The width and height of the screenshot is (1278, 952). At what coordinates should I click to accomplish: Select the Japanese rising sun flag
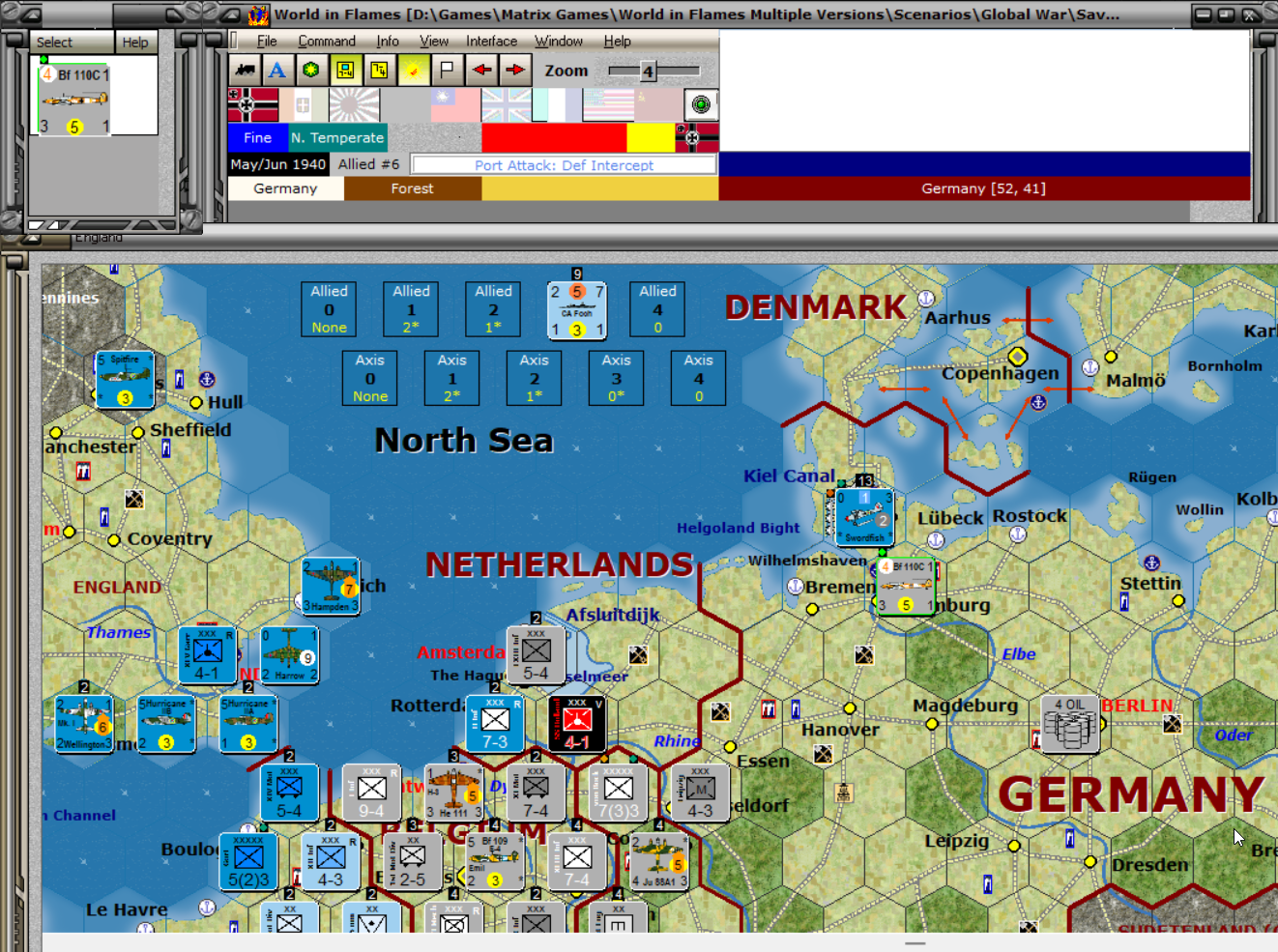point(354,104)
